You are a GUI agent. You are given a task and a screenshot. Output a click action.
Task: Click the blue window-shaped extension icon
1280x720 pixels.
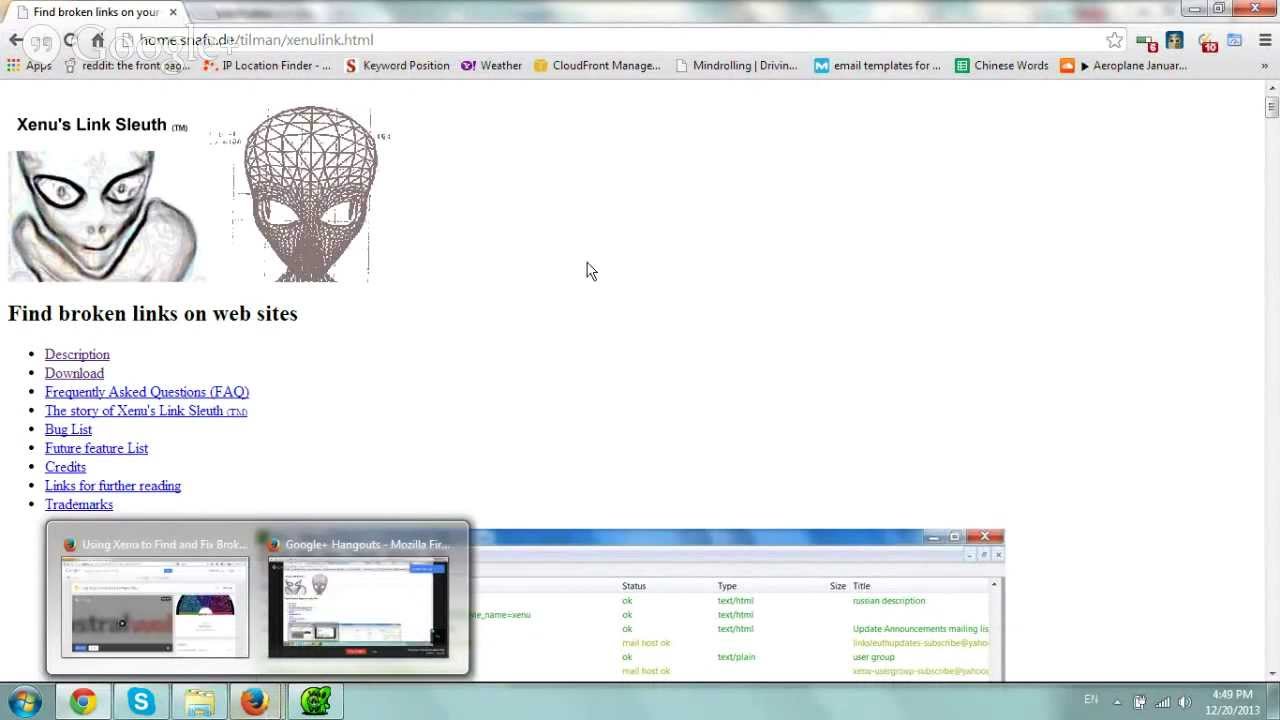pyautogui.click(x=1235, y=40)
